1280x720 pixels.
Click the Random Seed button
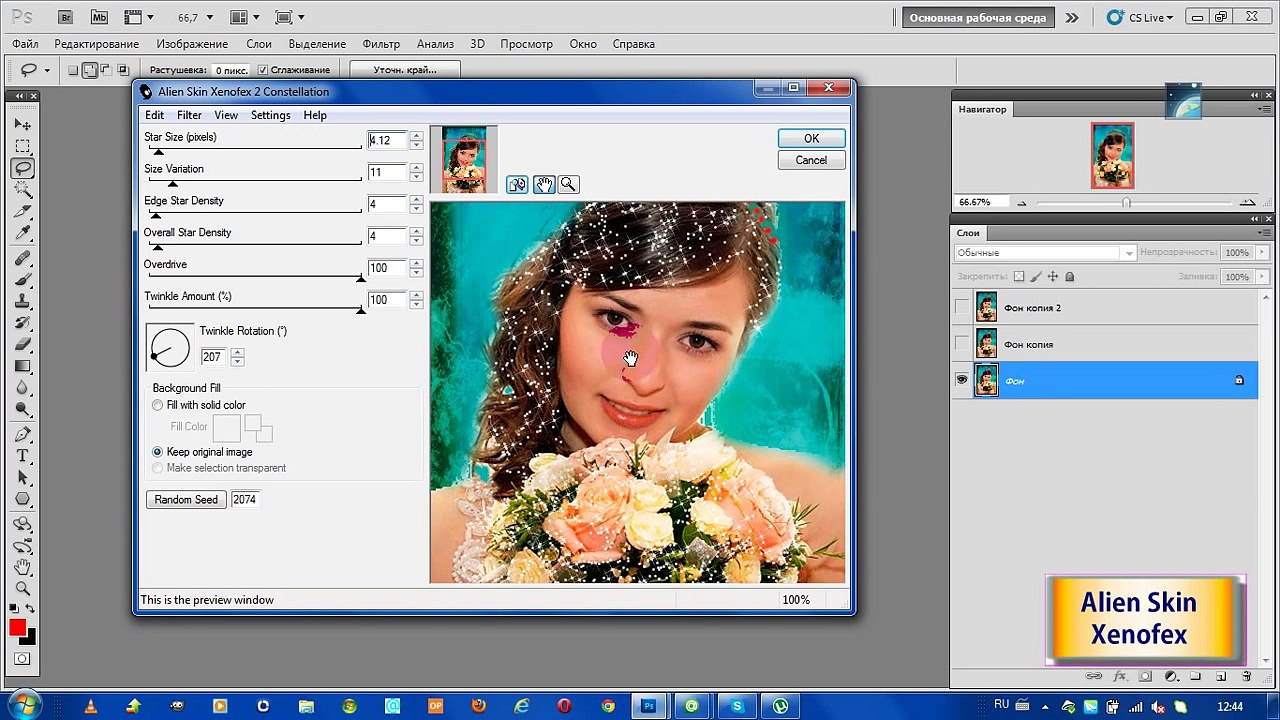point(186,499)
